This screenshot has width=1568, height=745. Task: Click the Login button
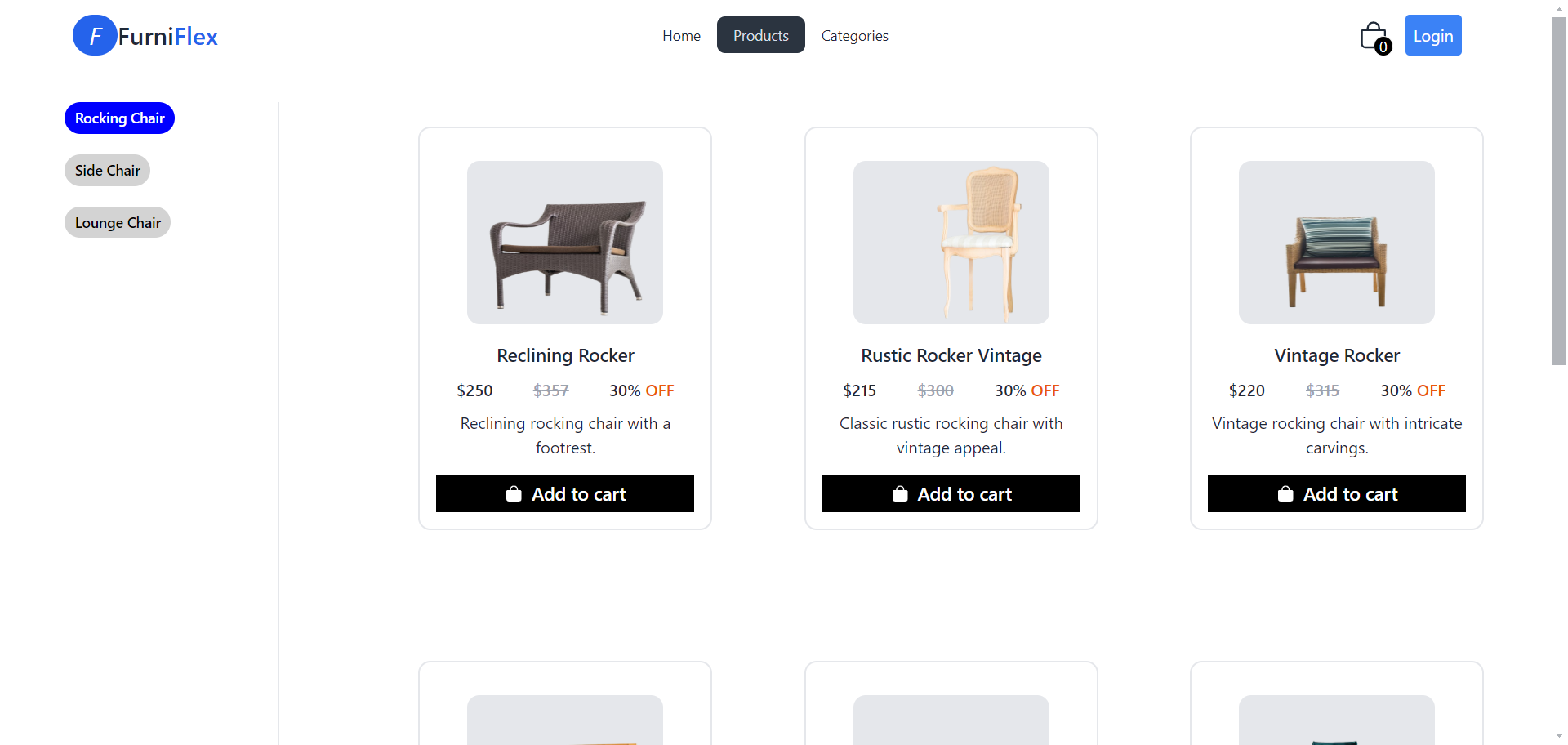[x=1433, y=35]
